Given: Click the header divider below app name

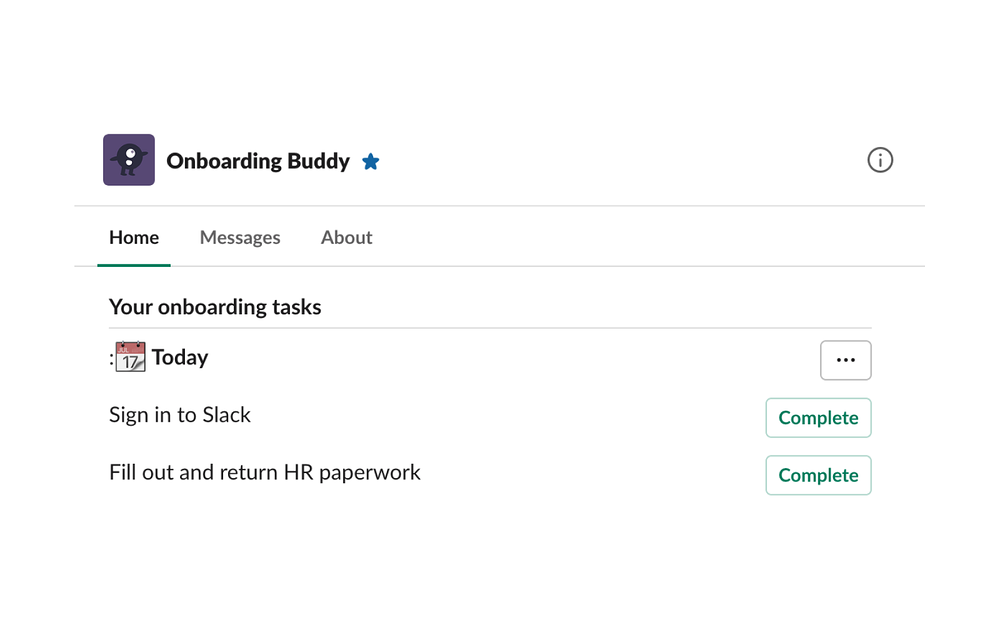Looking at the screenshot, I should (500, 206).
